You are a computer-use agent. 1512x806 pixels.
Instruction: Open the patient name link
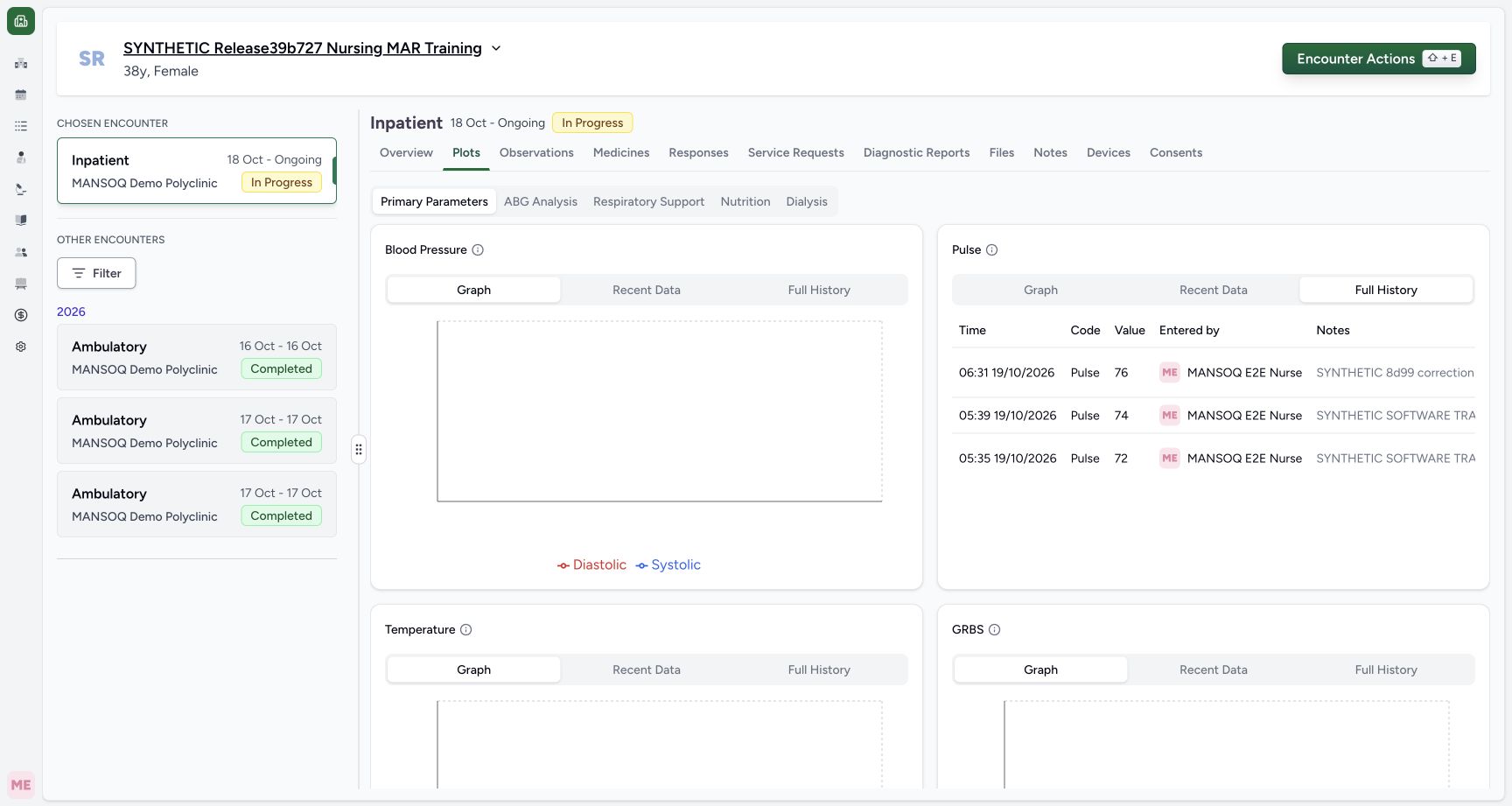click(303, 48)
